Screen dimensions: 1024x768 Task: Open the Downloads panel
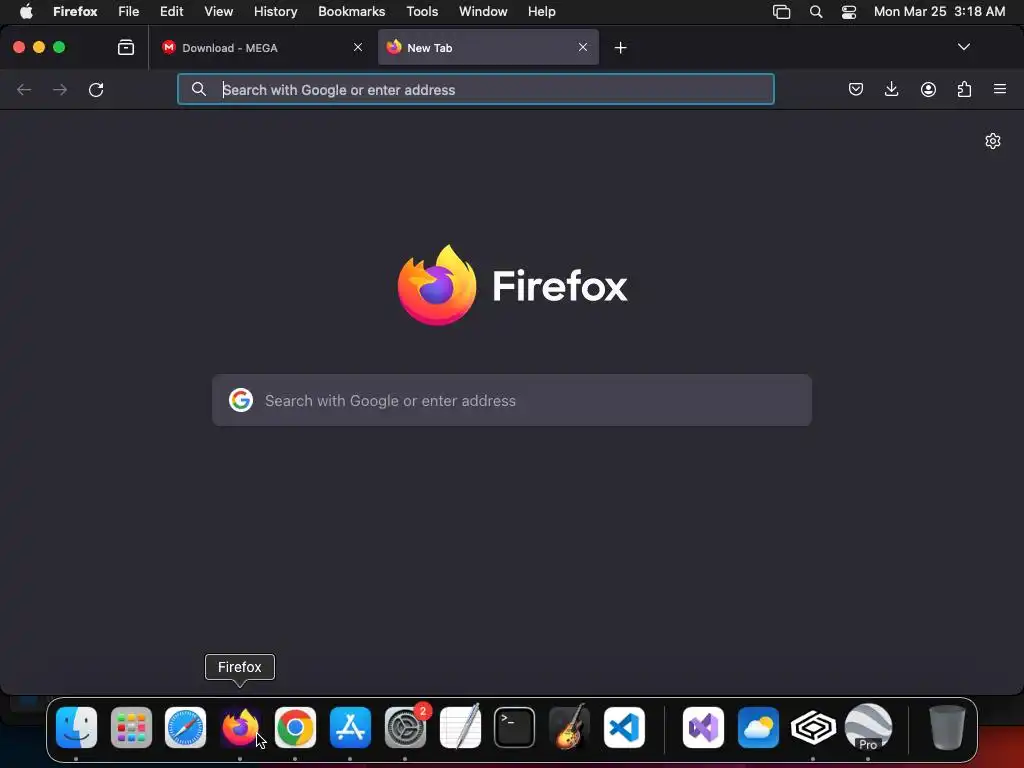(x=891, y=89)
